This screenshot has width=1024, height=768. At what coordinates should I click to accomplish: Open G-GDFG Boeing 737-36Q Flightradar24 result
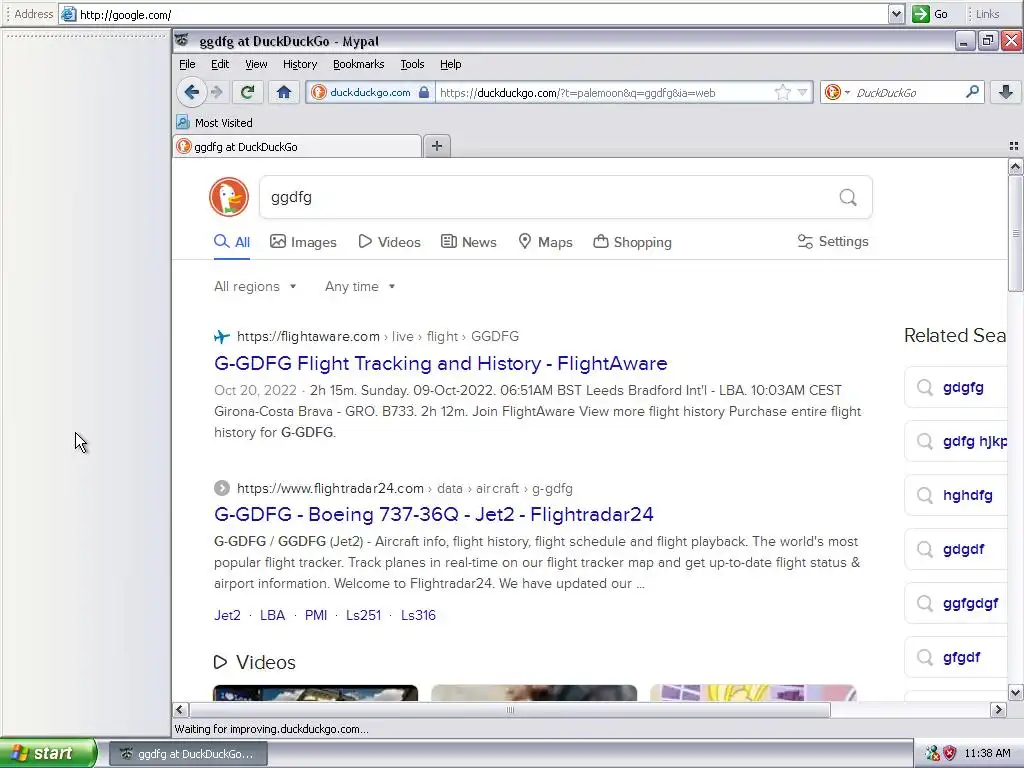[434, 514]
